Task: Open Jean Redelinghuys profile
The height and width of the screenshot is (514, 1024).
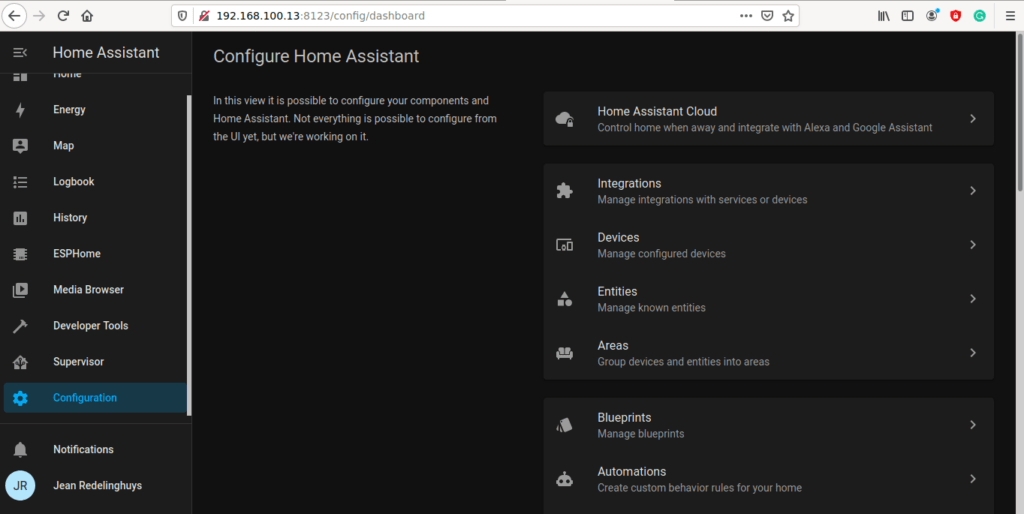Action: [95, 486]
